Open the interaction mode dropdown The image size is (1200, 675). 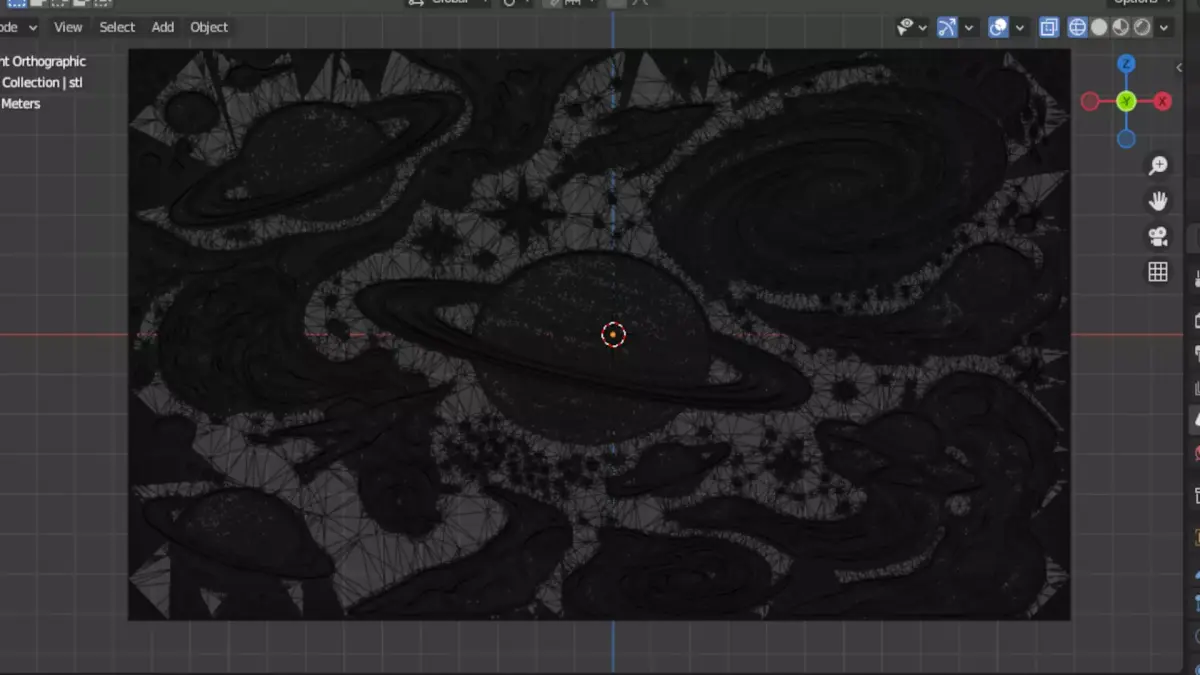tap(19, 27)
